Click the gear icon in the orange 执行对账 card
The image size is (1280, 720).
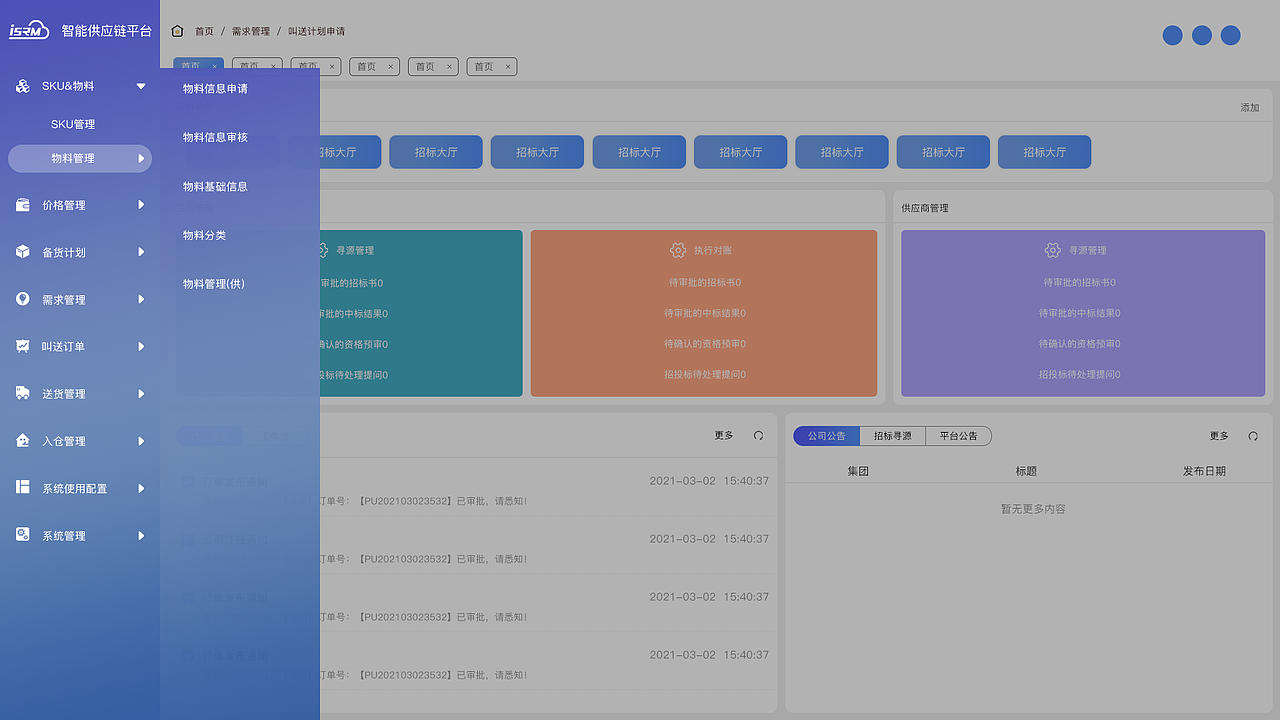point(678,250)
